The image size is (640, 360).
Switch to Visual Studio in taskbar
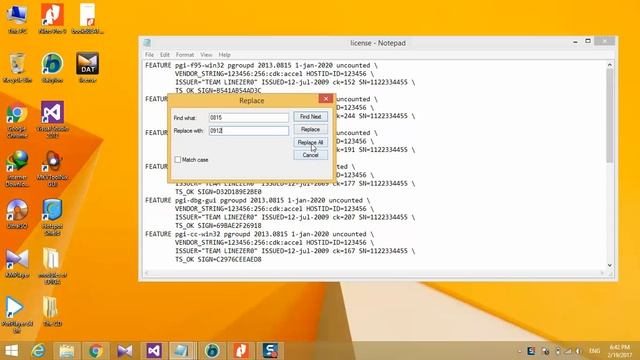[154, 351]
